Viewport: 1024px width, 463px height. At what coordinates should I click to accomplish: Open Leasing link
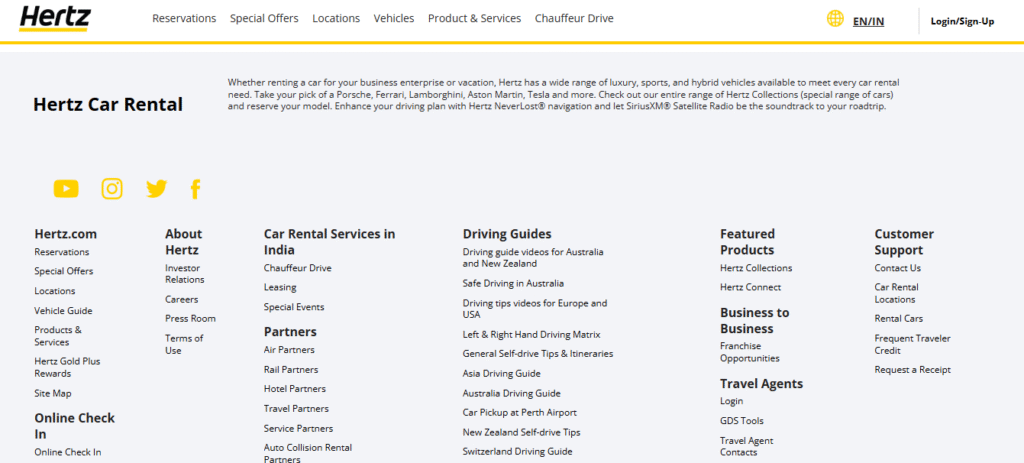click(280, 287)
